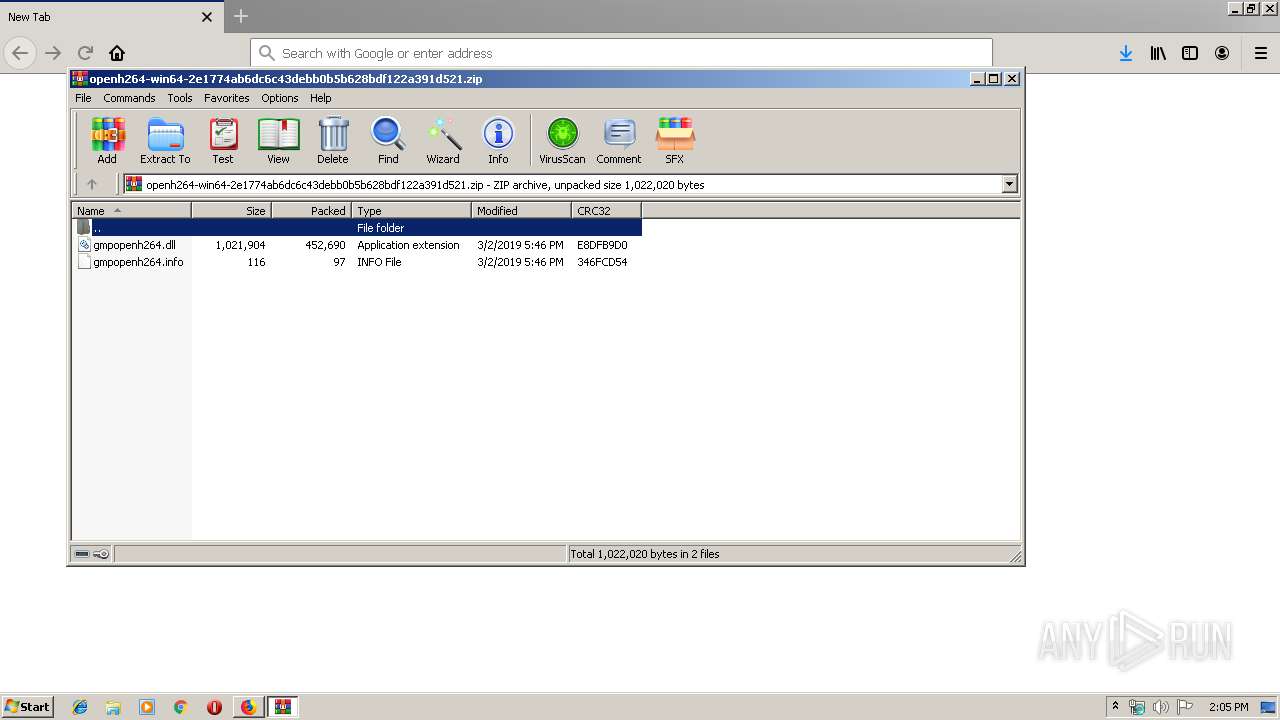The height and width of the screenshot is (720, 1280).
Task: Sort by Name column header
Action: click(x=132, y=210)
